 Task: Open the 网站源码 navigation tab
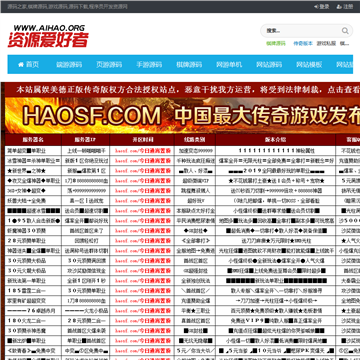[x=269, y=64]
